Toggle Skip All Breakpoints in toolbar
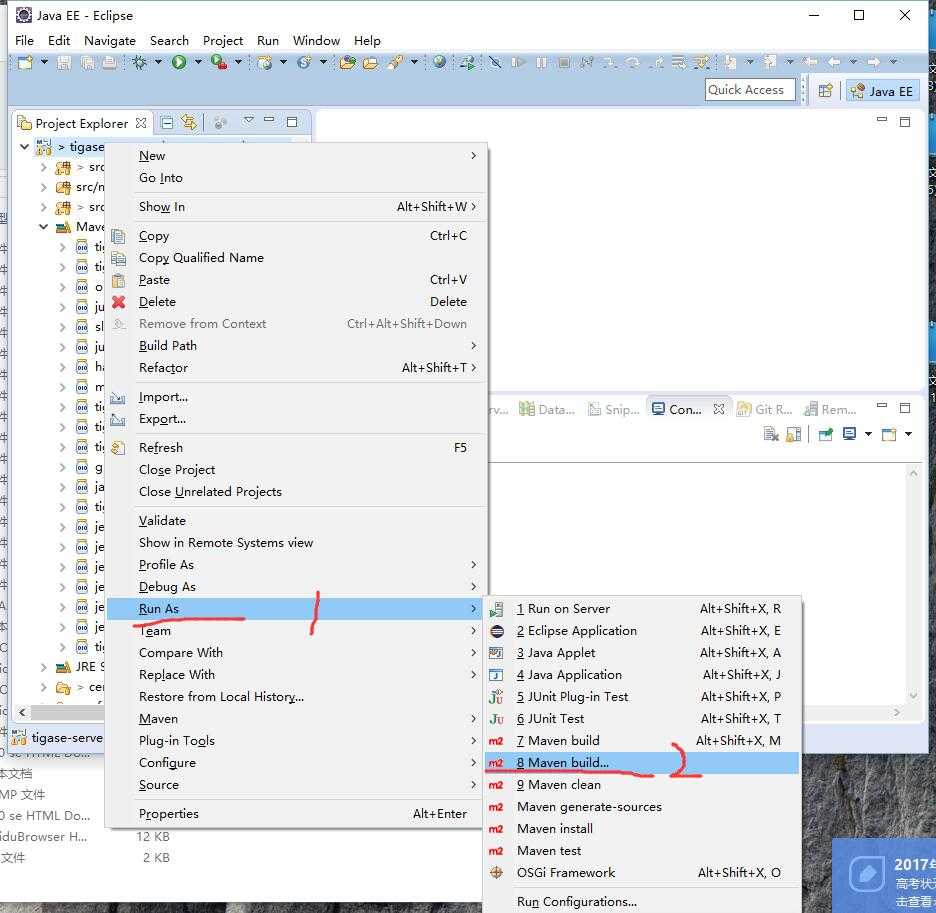The height and width of the screenshot is (913, 936). coord(495,62)
